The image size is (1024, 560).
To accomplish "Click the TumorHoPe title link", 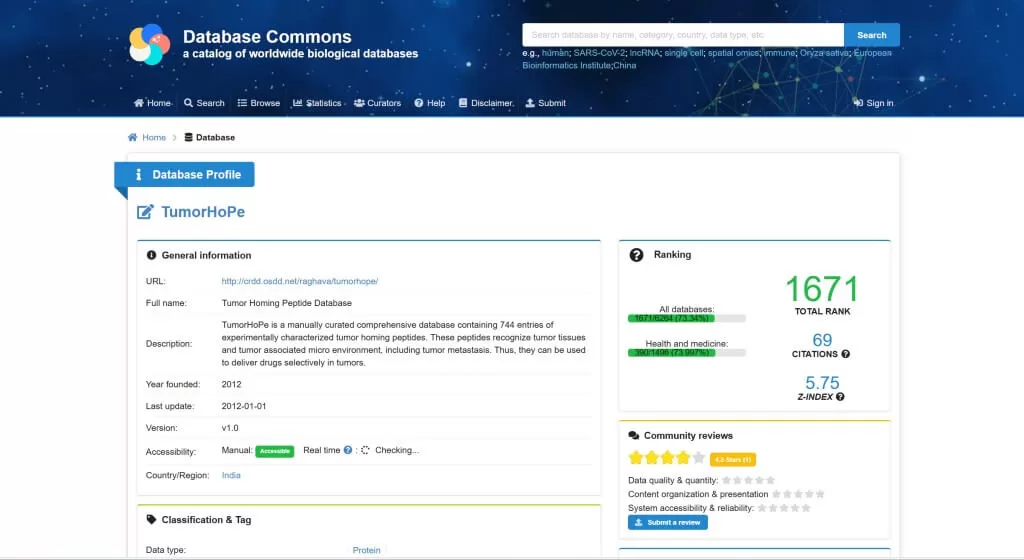I will pyautogui.click(x=203, y=212).
